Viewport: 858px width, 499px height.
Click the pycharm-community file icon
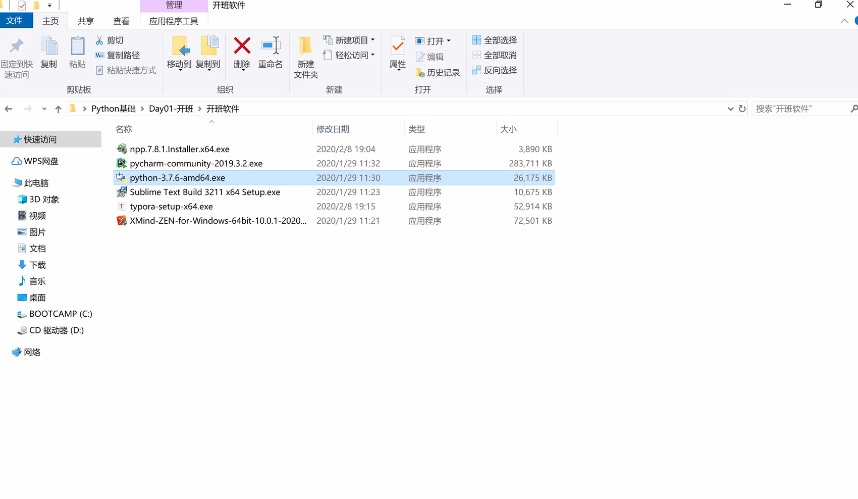pyautogui.click(x=121, y=163)
